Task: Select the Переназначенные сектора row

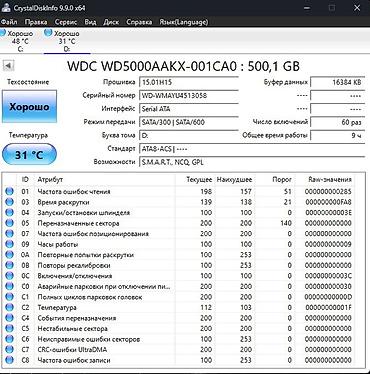Action: click(178, 223)
